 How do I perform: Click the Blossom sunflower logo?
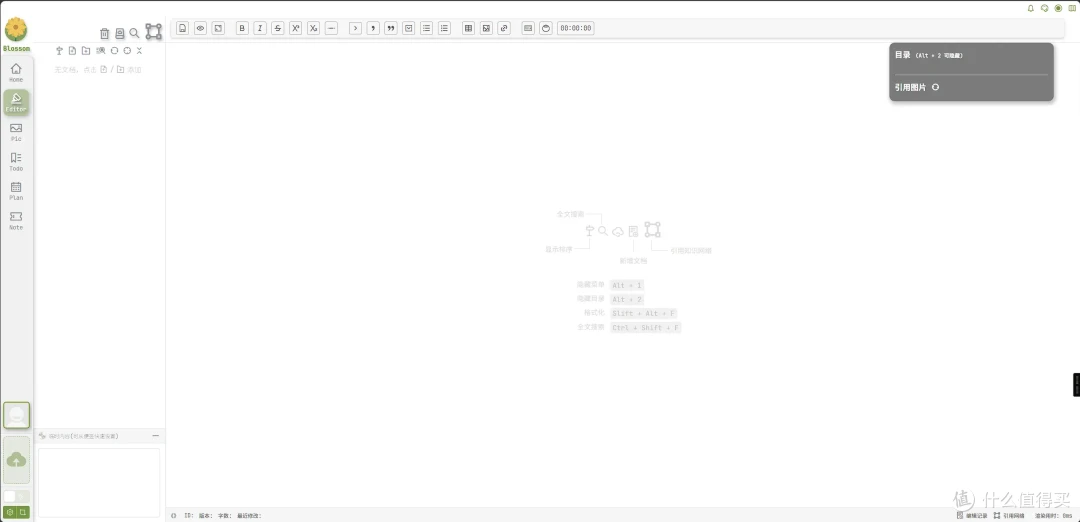click(16, 30)
